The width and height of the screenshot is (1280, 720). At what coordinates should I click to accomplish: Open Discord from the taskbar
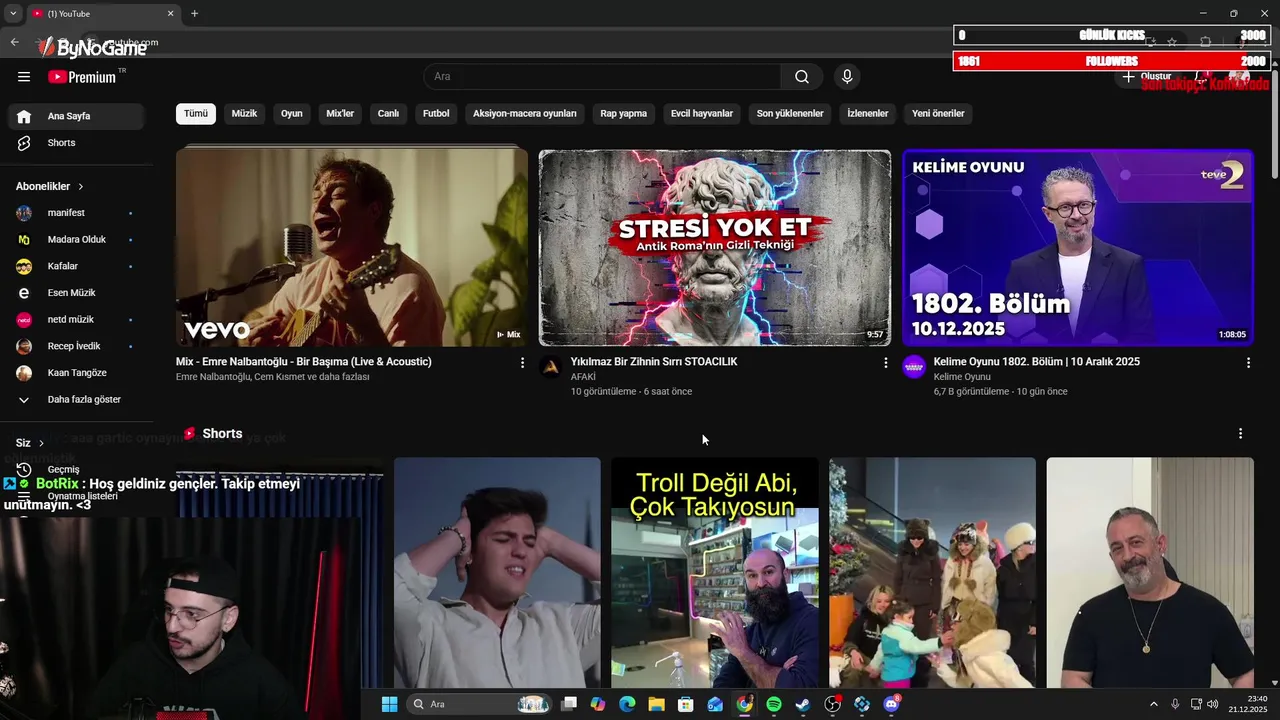(891, 704)
